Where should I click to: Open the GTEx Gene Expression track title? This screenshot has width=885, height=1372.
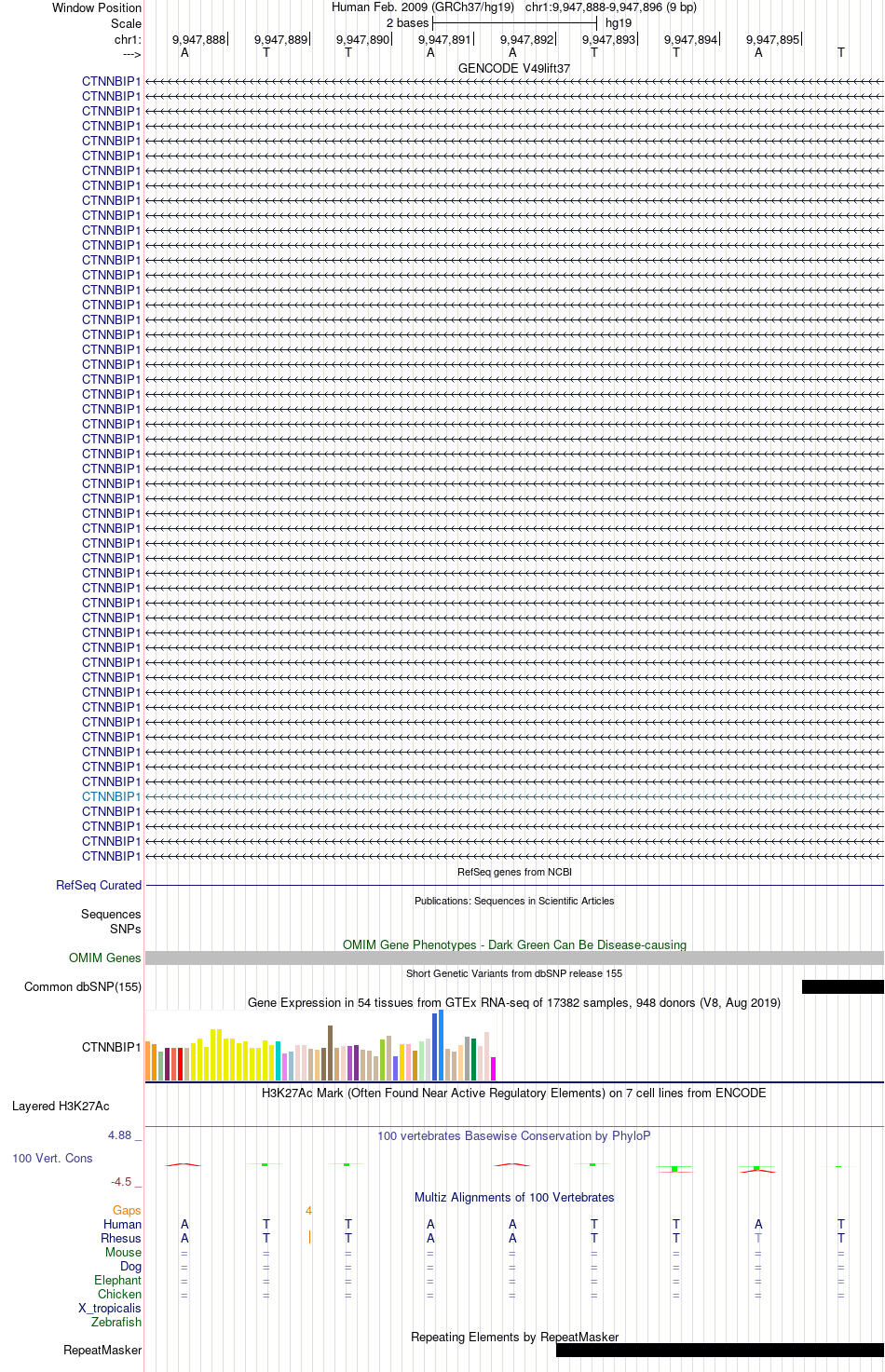pyautogui.click(x=514, y=1002)
